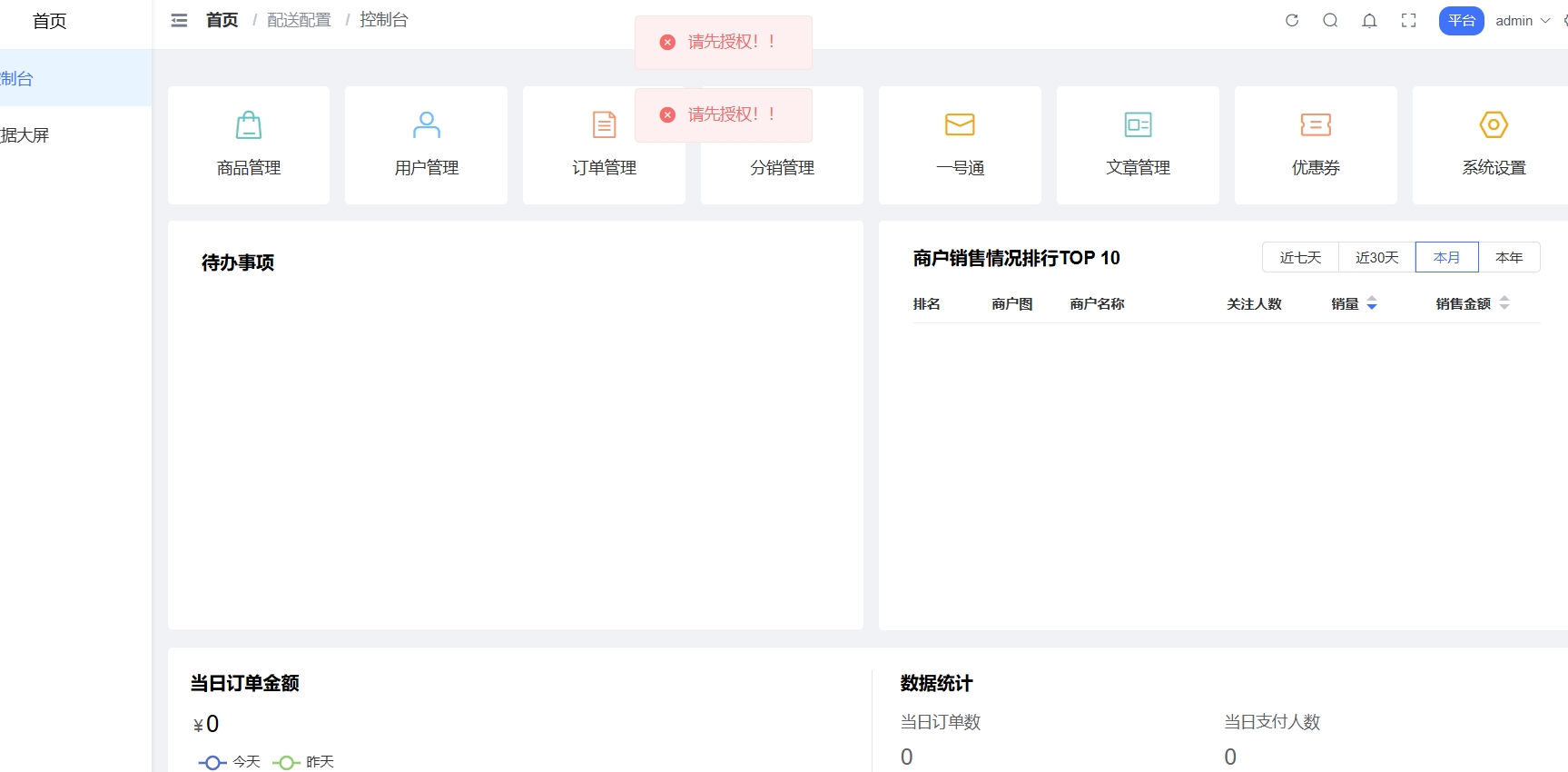Select the 近30天 time range
This screenshot has height=772, width=1568.
[1376, 258]
